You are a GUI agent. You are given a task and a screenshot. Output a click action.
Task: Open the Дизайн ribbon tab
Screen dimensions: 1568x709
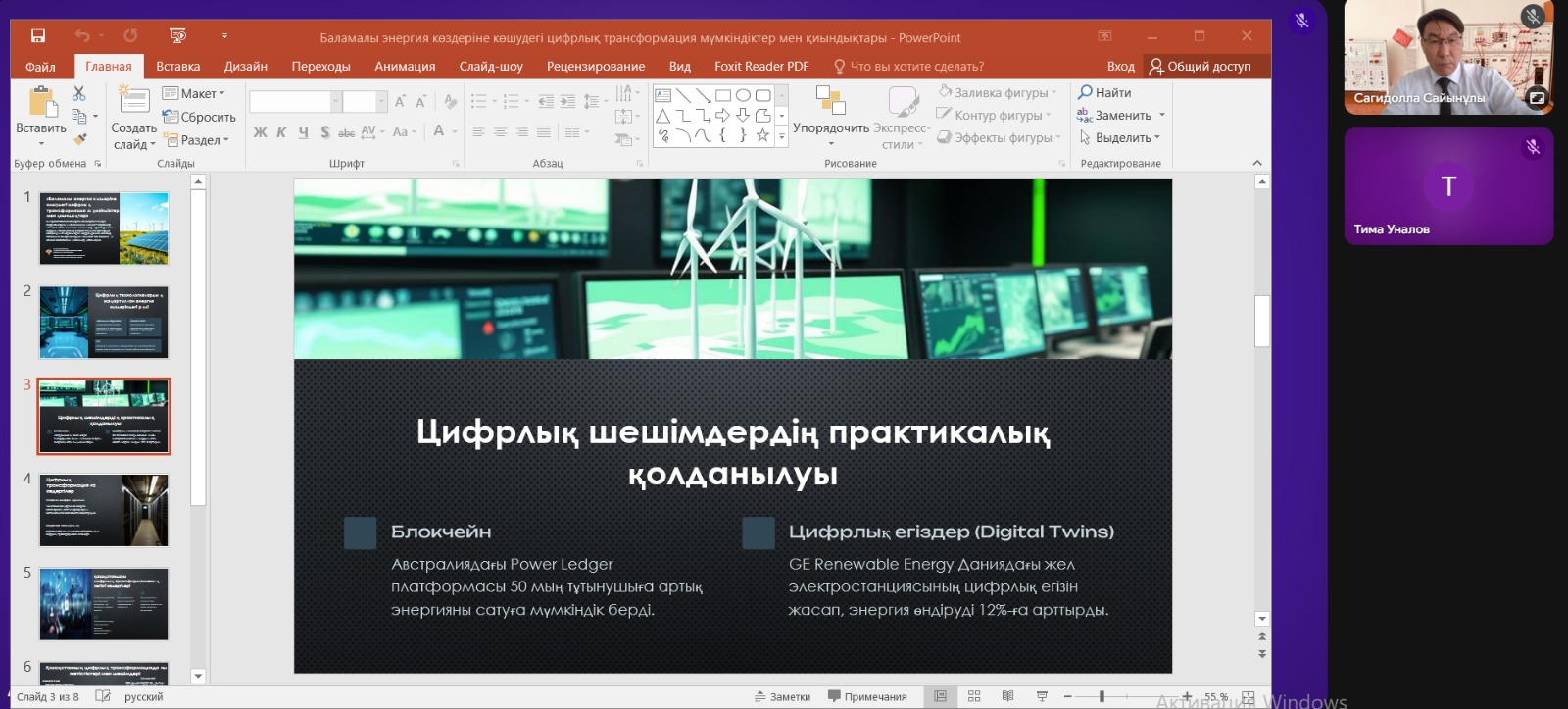coord(245,66)
